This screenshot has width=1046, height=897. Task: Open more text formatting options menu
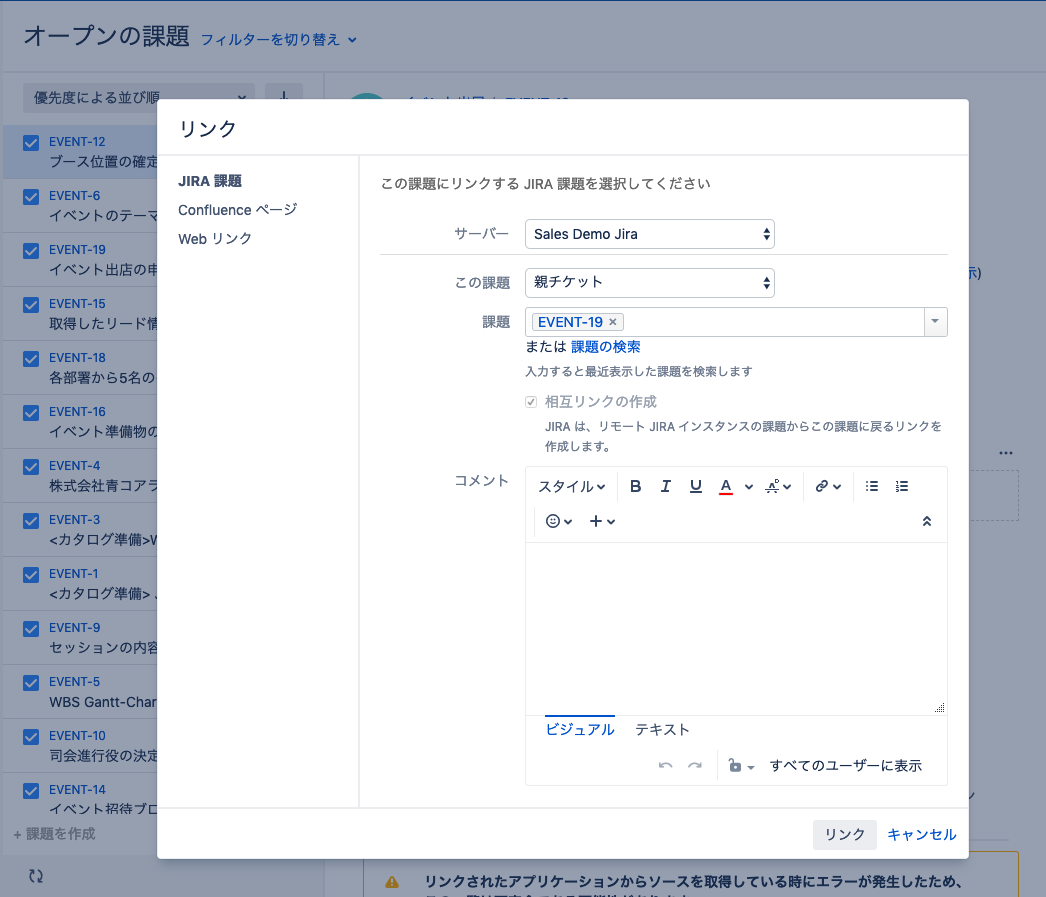778,486
